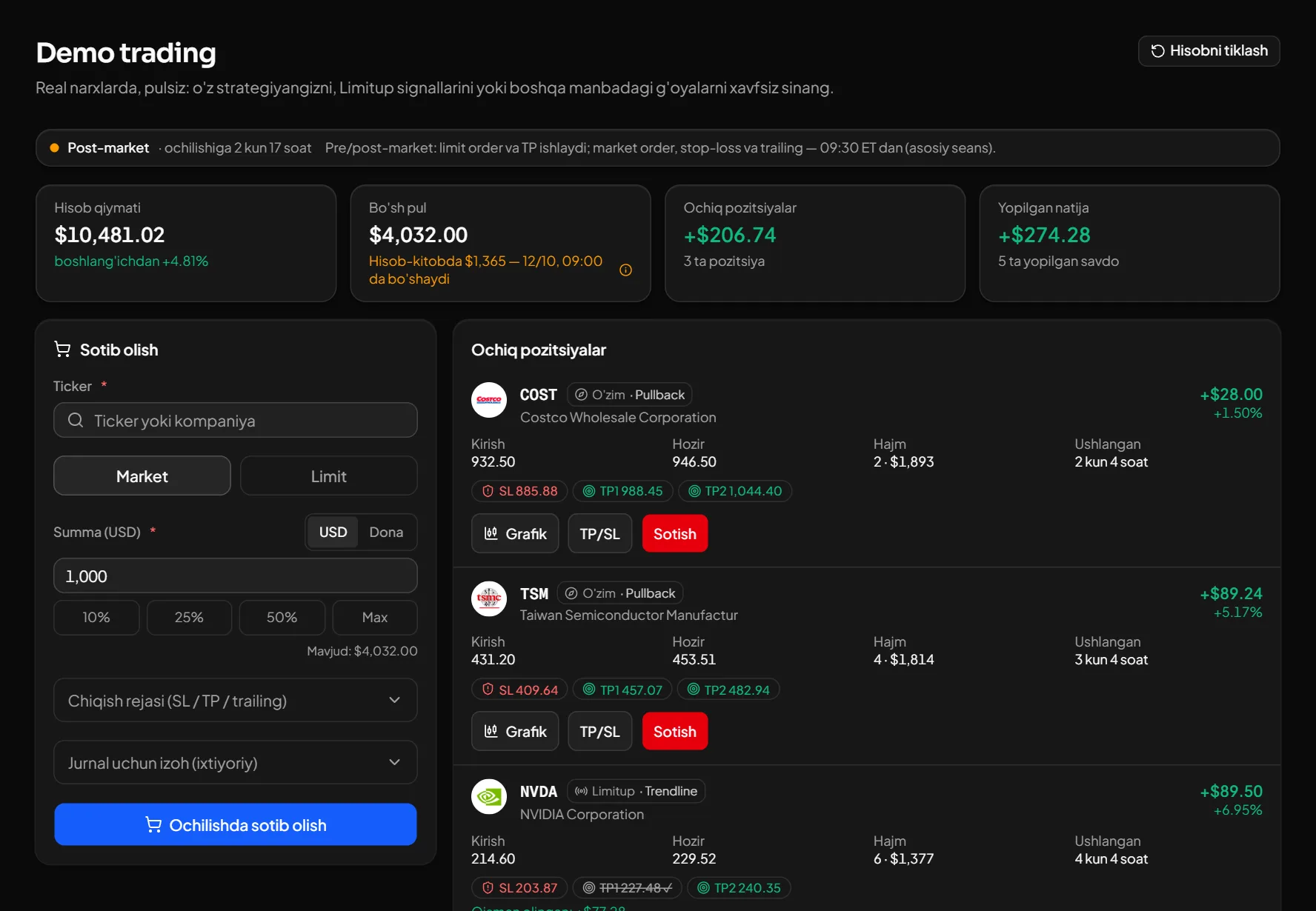Click the target icon on TP1 457.07
This screenshot has width=1316, height=911.
point(589,690)
